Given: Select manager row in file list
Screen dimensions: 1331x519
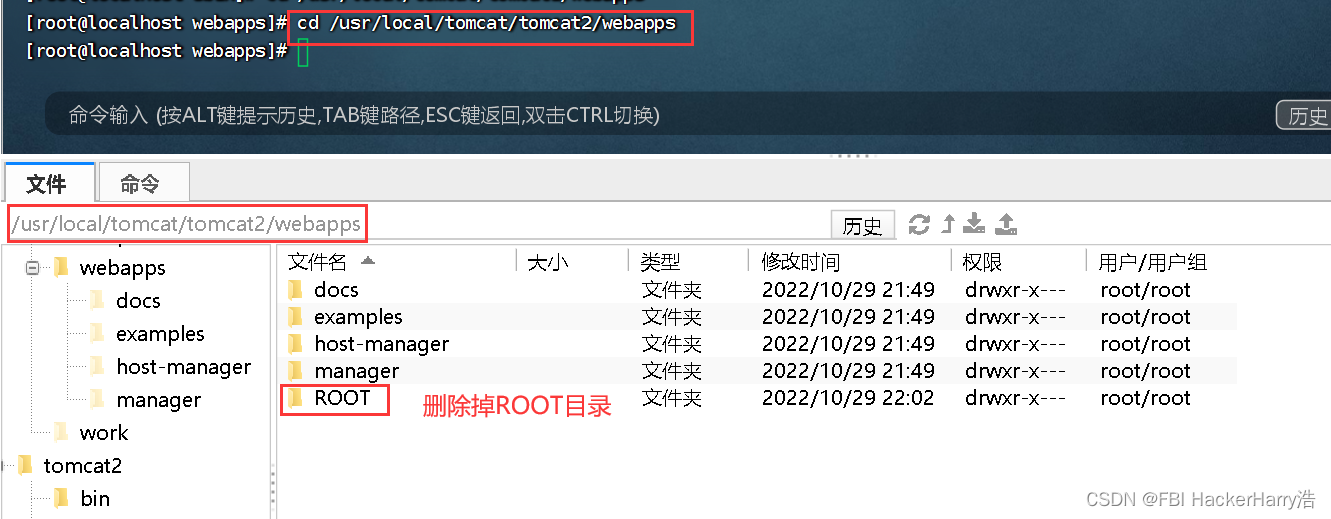Looking at the screenshot, I should point(760,371).
